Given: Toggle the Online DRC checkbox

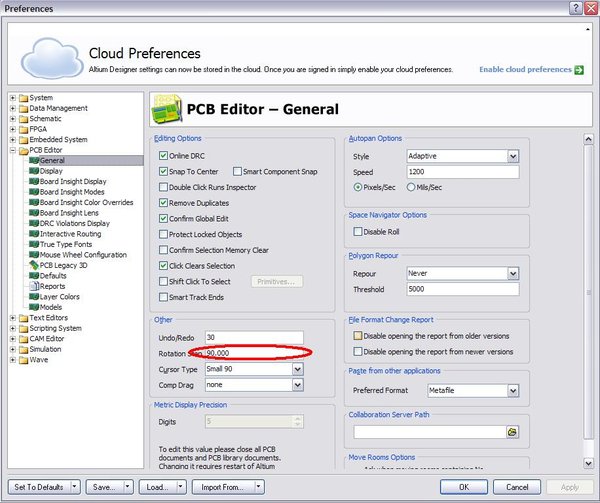Looking at the screenshot, I should coord(163,156).
